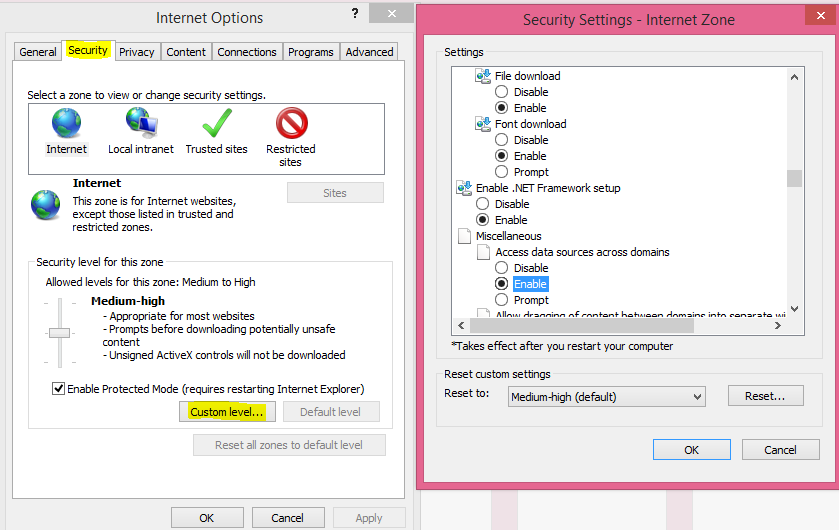Select Prompt under Font download
The width and height of the screenshot is (839, 530).
click(x=502, y=172)
